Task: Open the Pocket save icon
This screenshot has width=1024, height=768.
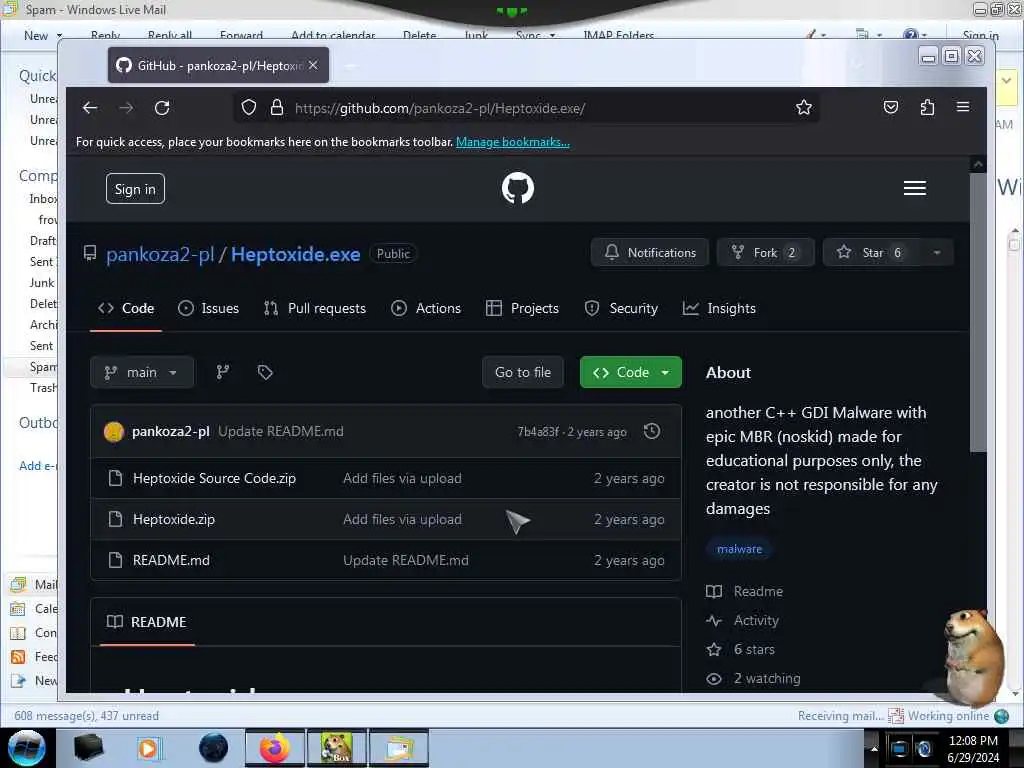Action: [x=891, y=108]
